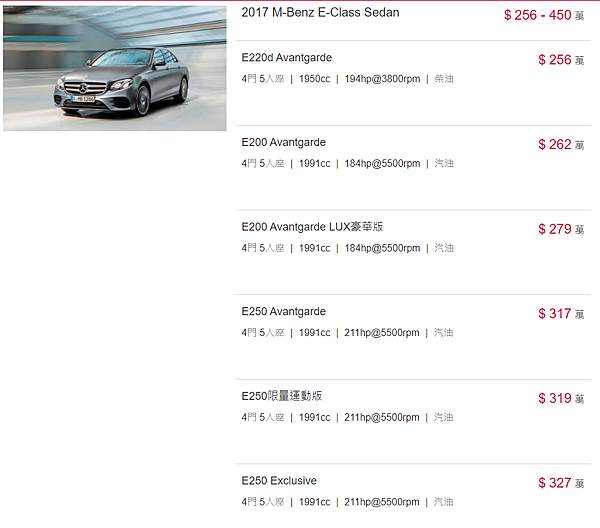The width and height of the screenshot is (600, 528).
Task: Select the E250 Exclusive specs line
Action: tap(347, 502)
